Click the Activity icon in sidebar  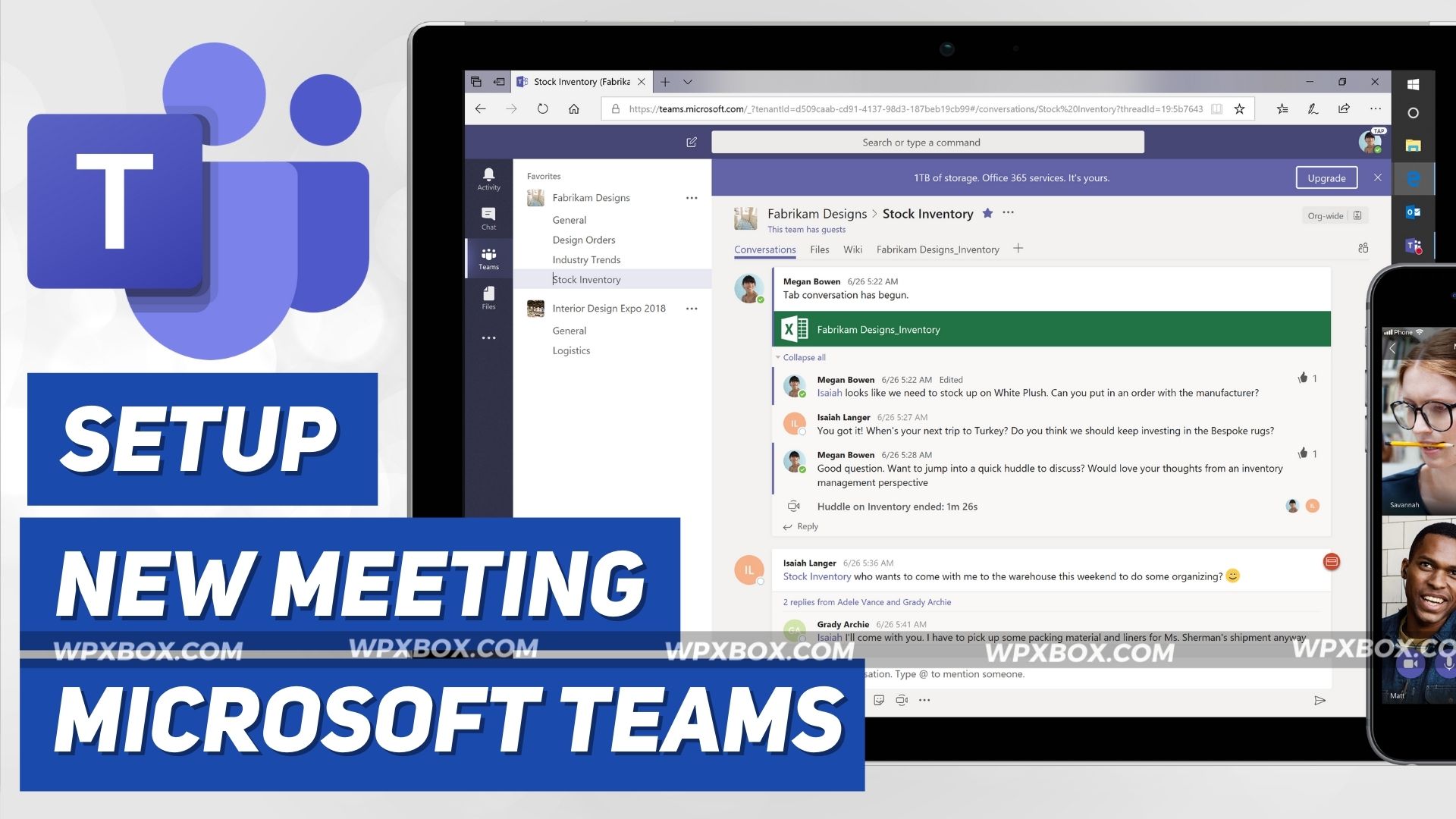click(488, 180)
